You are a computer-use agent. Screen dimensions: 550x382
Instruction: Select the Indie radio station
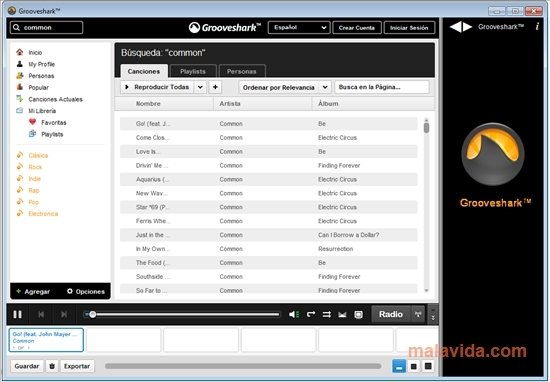pyautogui.click(x=34, y=179)
